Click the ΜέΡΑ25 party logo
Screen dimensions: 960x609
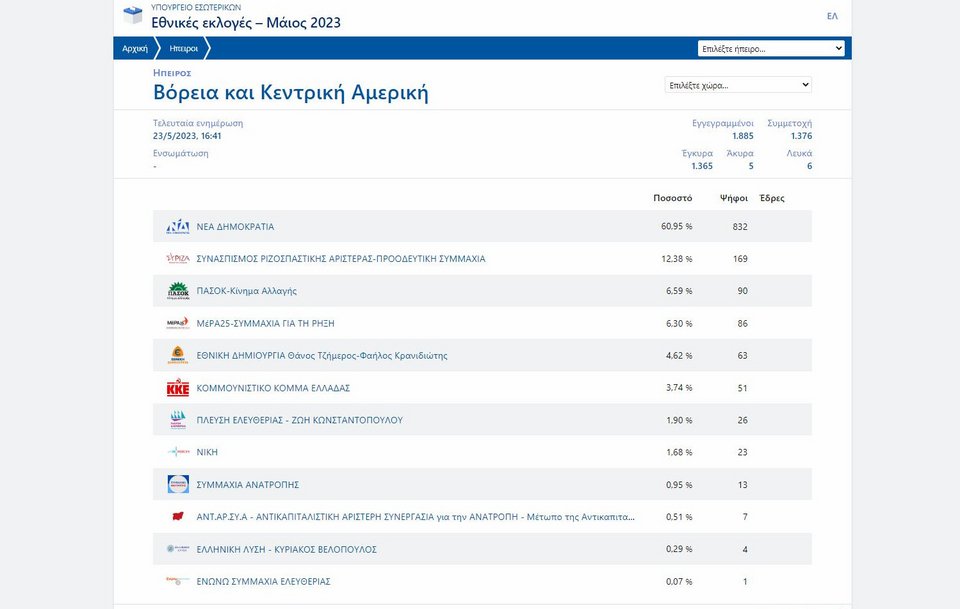(177, 323)
